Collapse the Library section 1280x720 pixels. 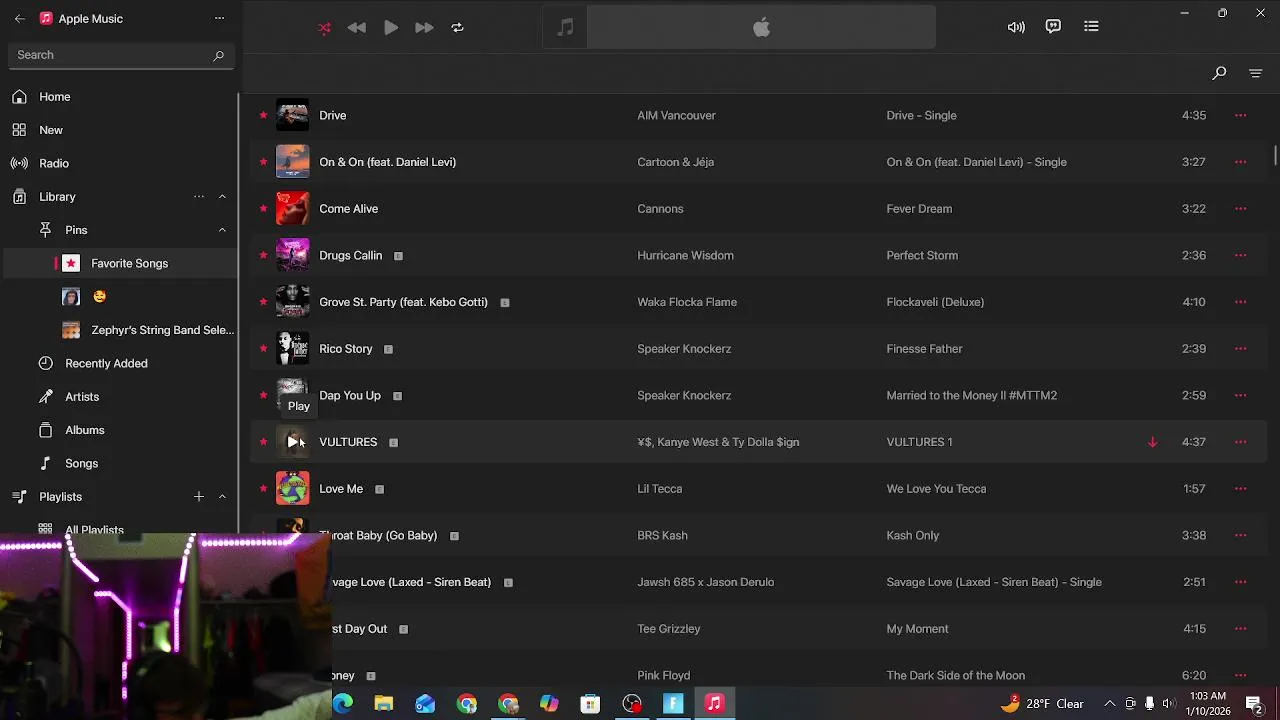(x=222, y=197)
